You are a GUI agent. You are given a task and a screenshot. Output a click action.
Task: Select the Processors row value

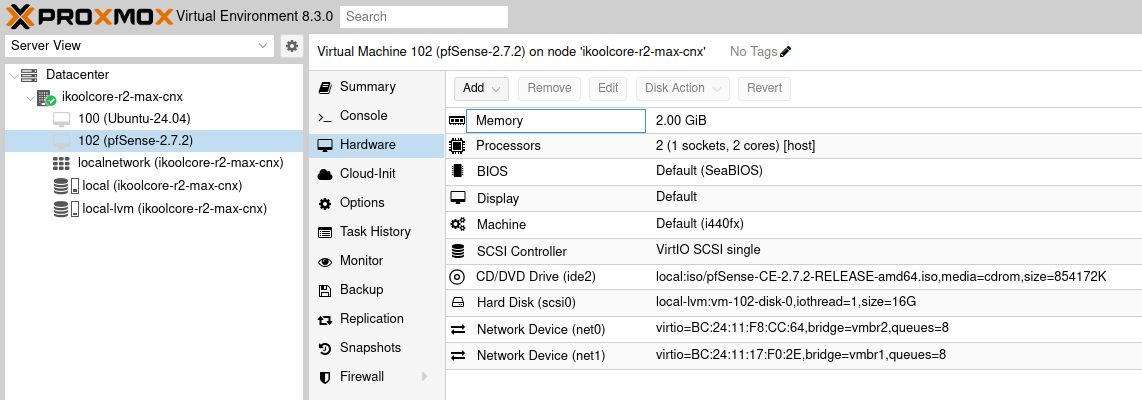pyautogui.click(x=736, y=146)
